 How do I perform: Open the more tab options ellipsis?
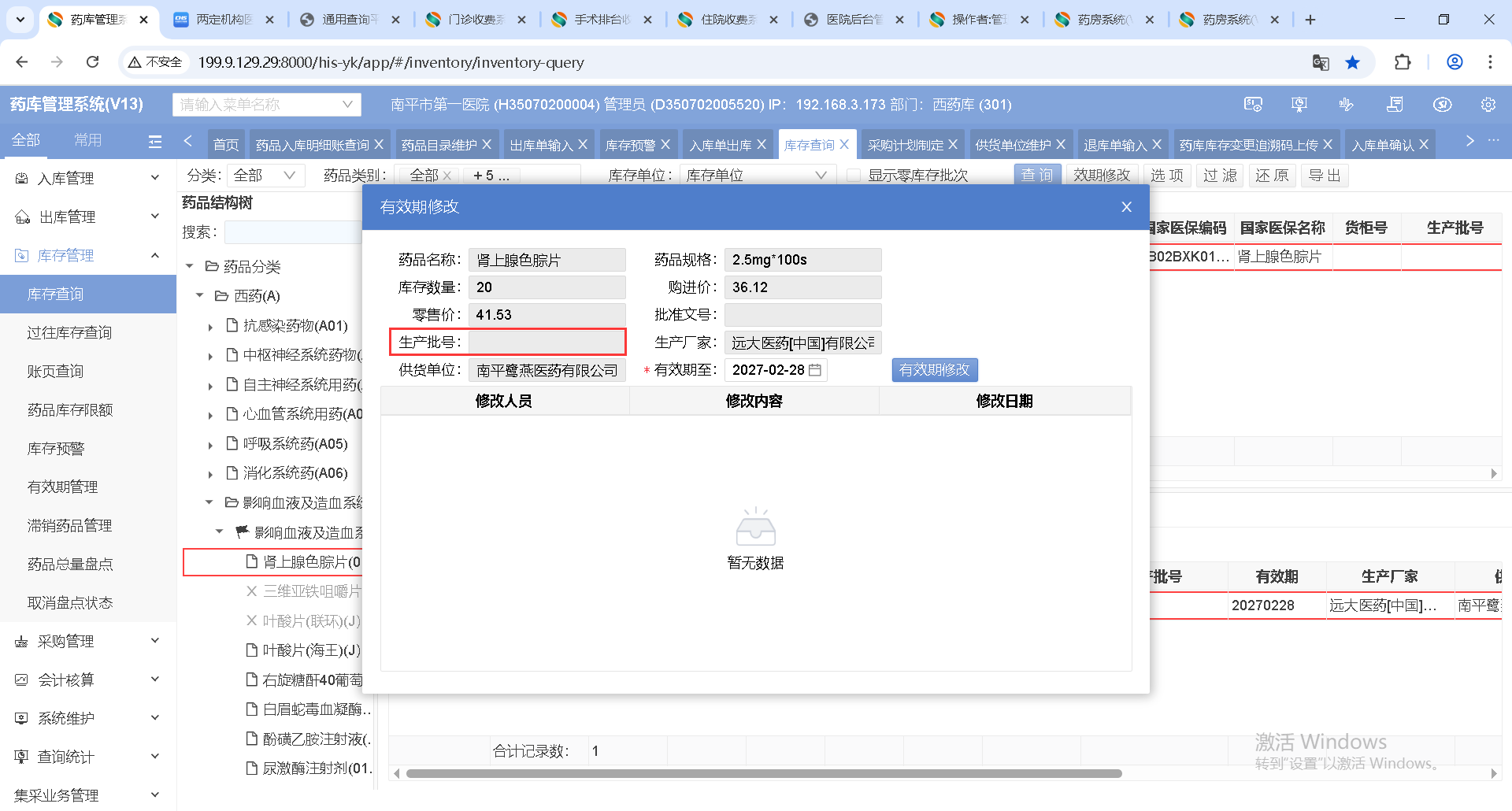point(1493,141)
